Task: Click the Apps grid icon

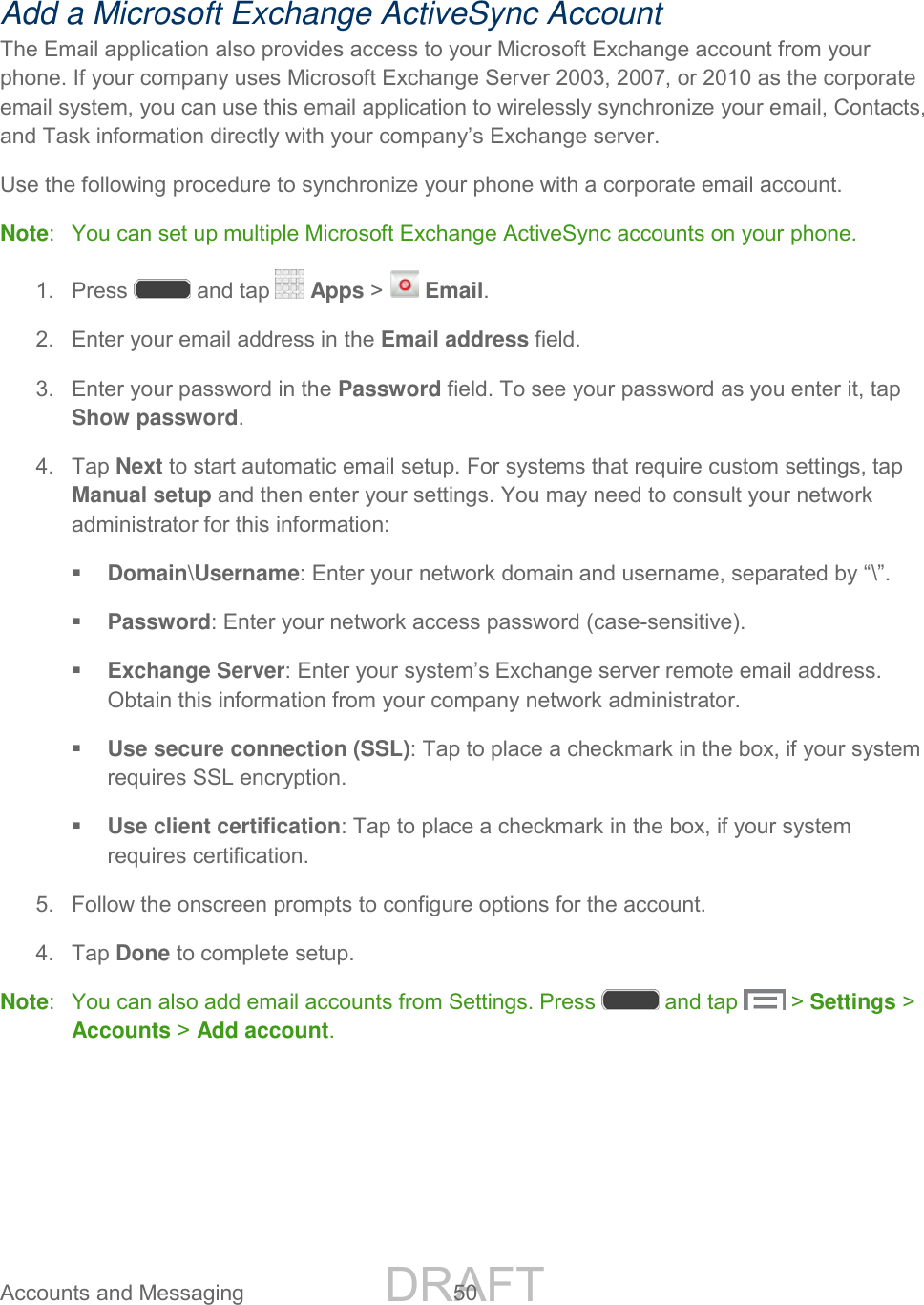Action: [x=289, y=284]
